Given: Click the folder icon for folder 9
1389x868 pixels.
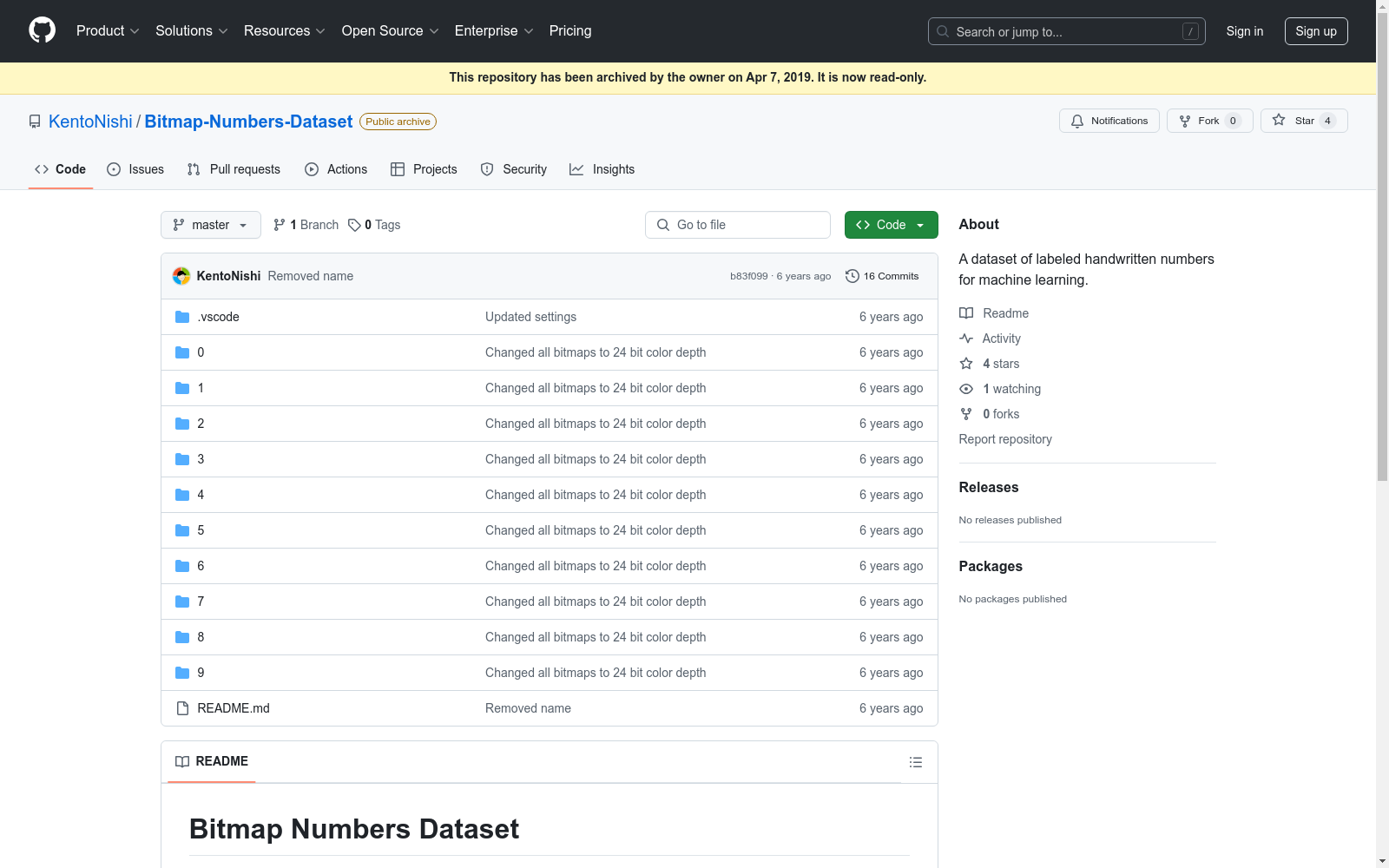Looking at the screenshot, I should (182, 673).
